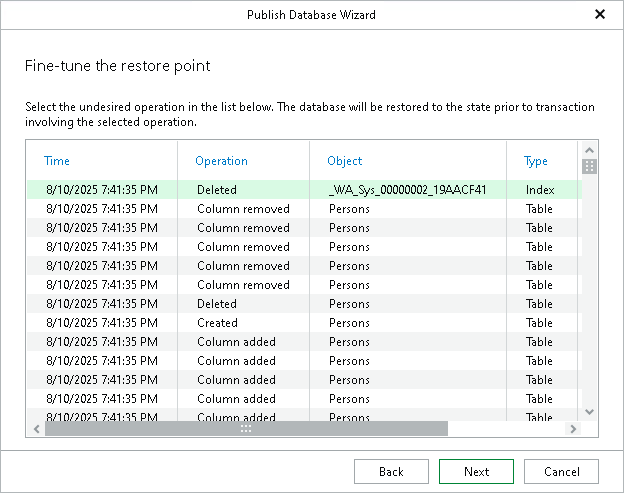The image size is (624, 493).
Task: Cancel the wizard
Action: tap(561, 471)
